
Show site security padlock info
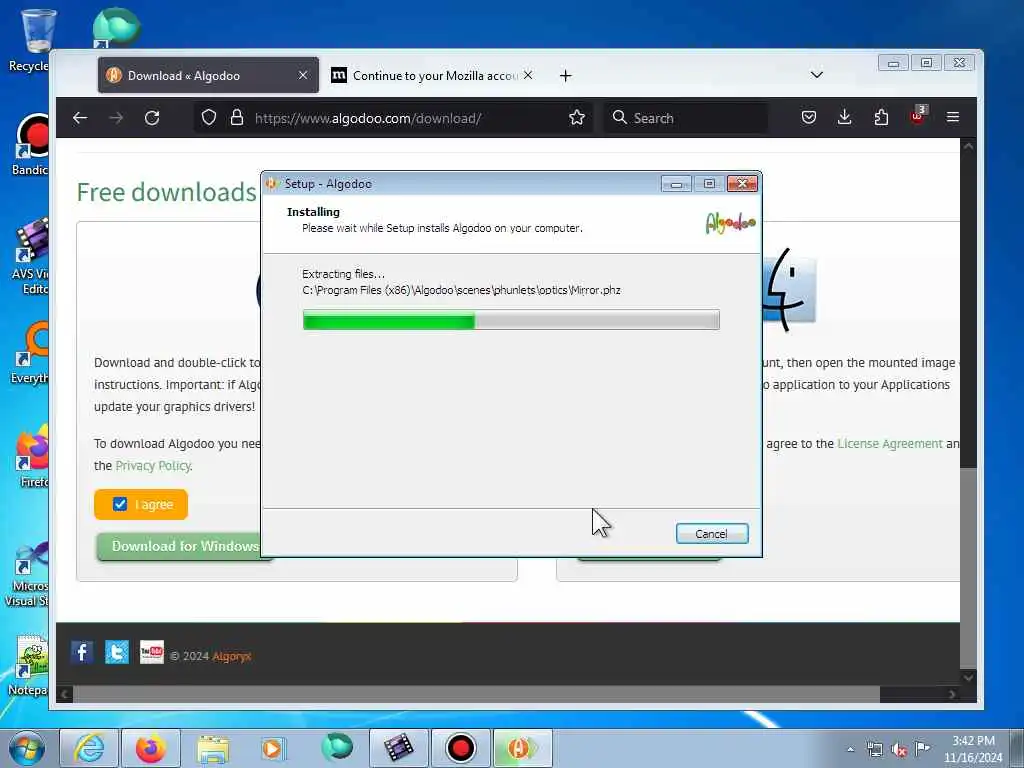pyautogui.click(x=237, y=118)
